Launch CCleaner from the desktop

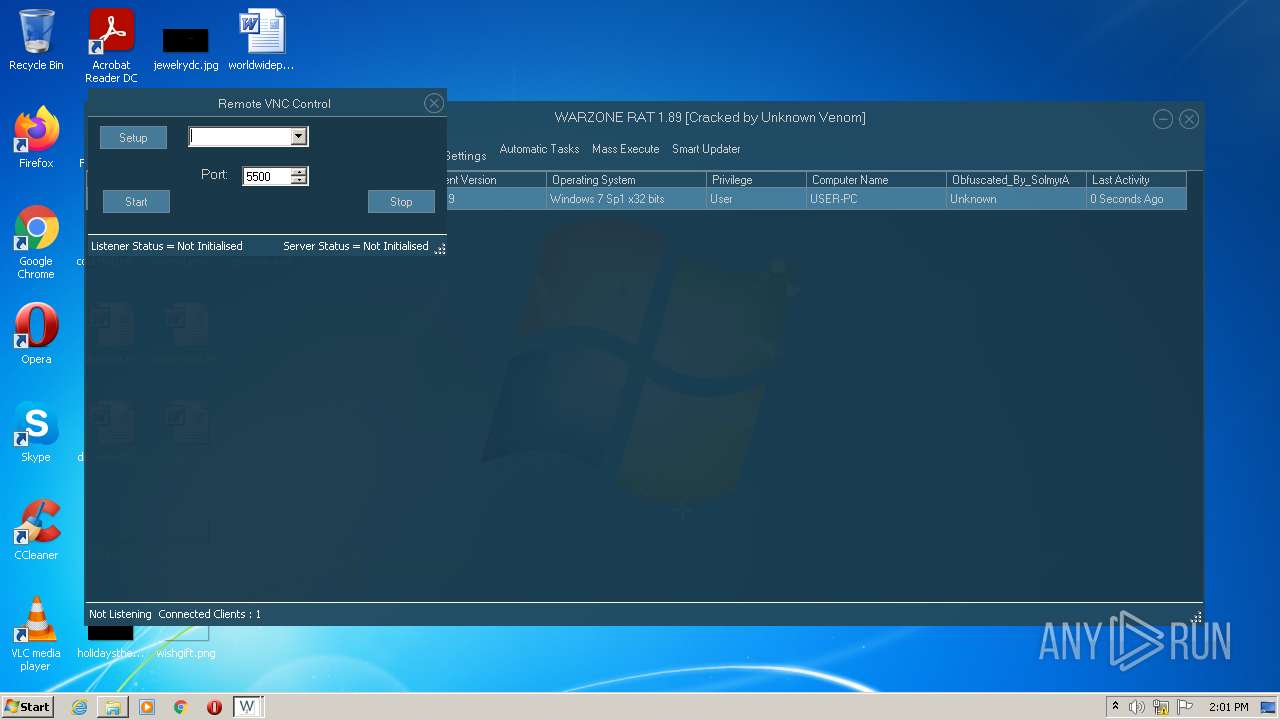tap(36, 530)
